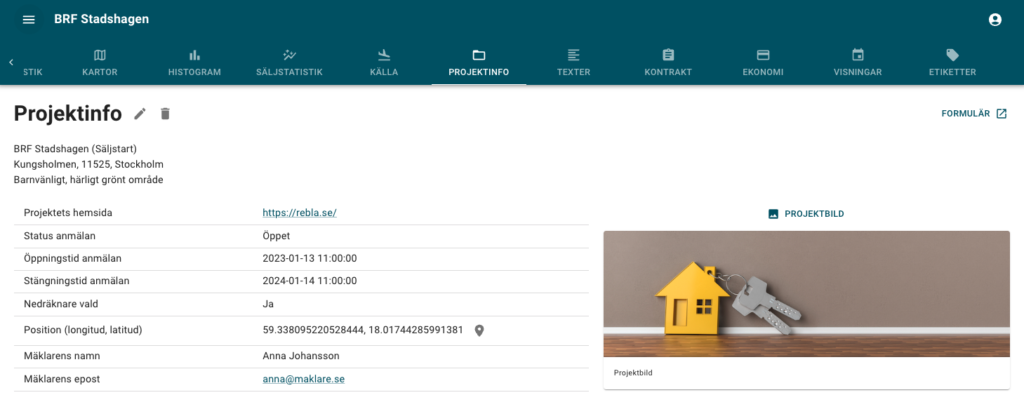Click the map pin icon beside position
1024x395 pixels.
point(479,330)
